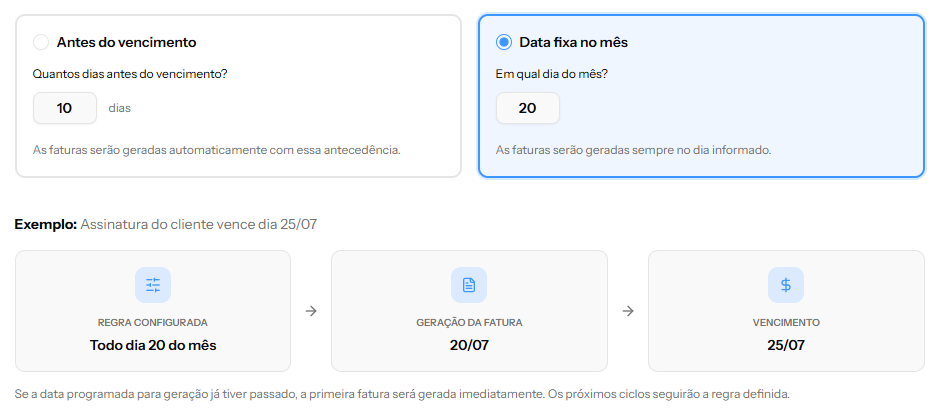Click the 'REGRA CONFIGURADA' card title

(153, 323)
